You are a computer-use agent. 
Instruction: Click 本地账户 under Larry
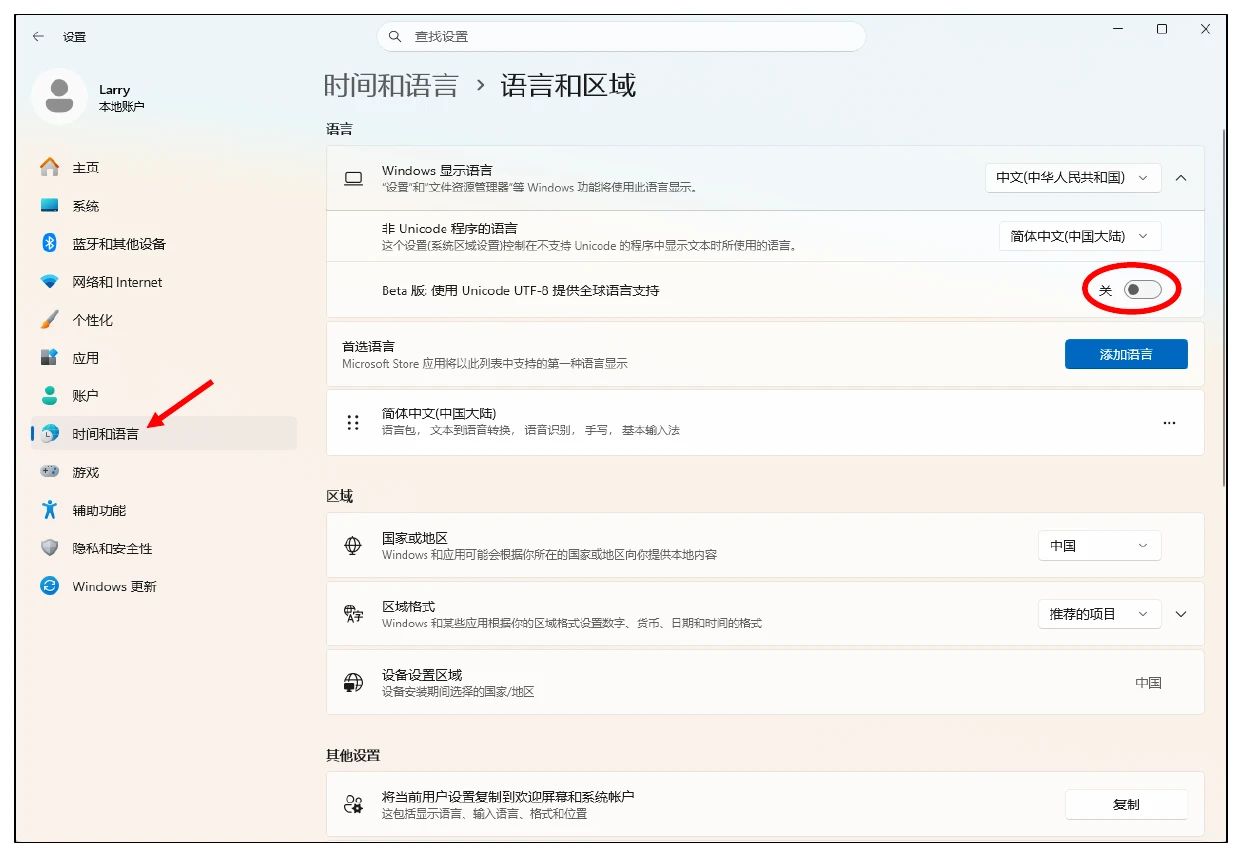(x=122, y=106)
